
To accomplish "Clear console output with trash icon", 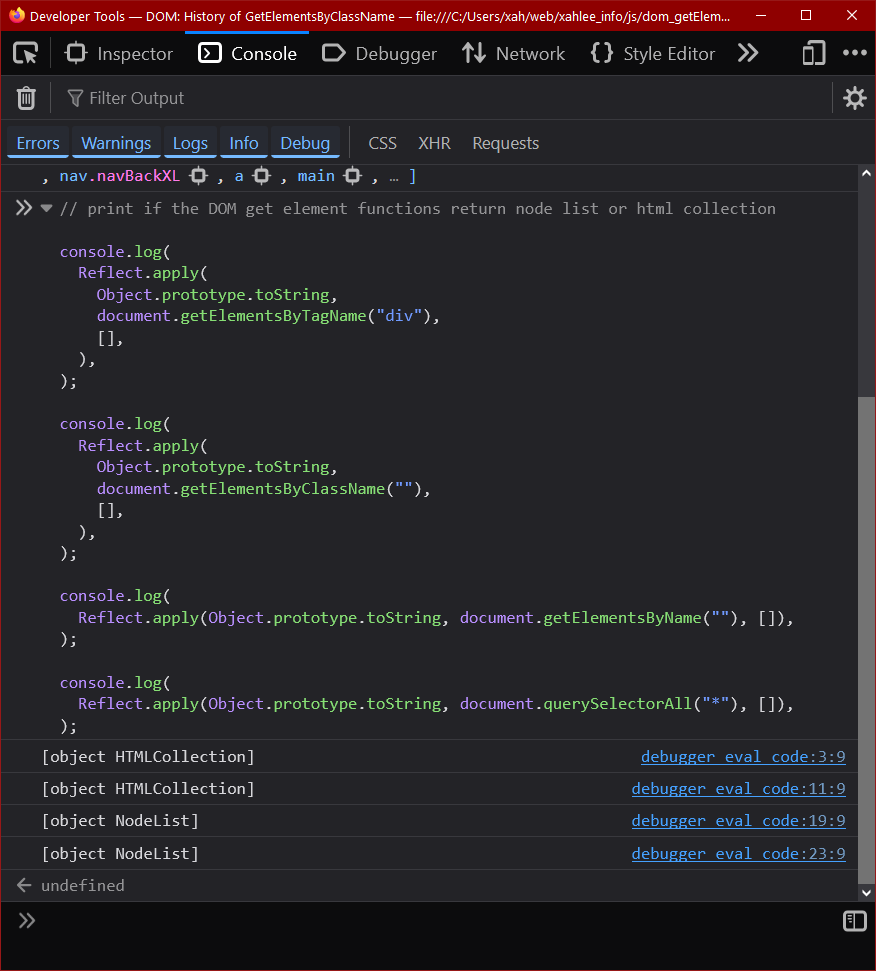I will pos(26,98).
